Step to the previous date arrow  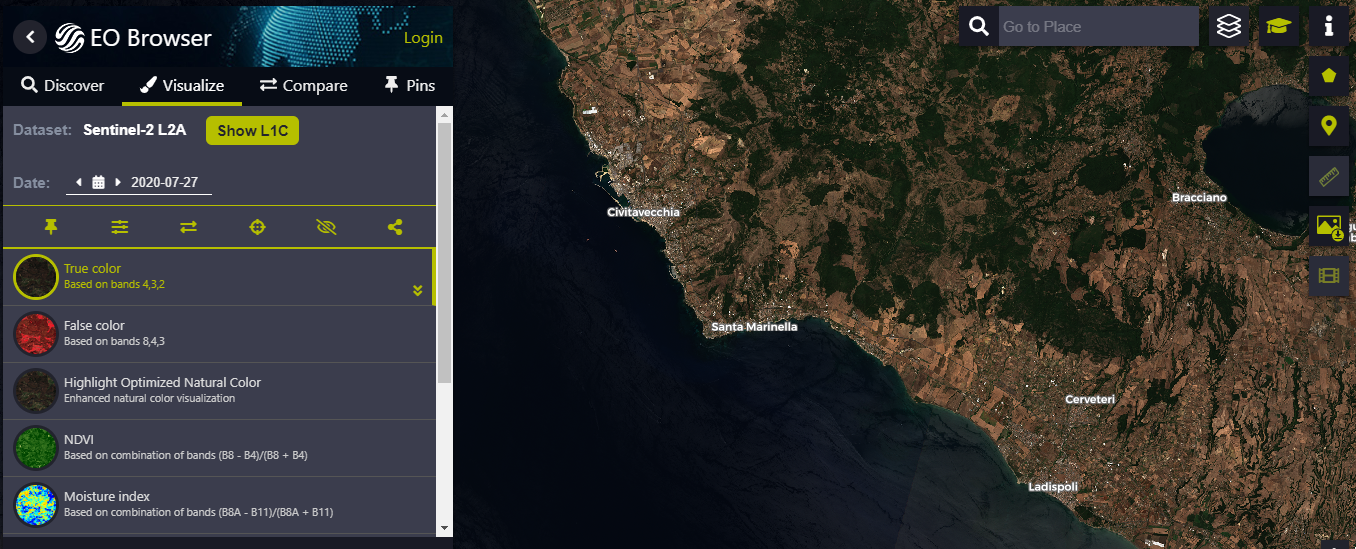click(79, 182)
